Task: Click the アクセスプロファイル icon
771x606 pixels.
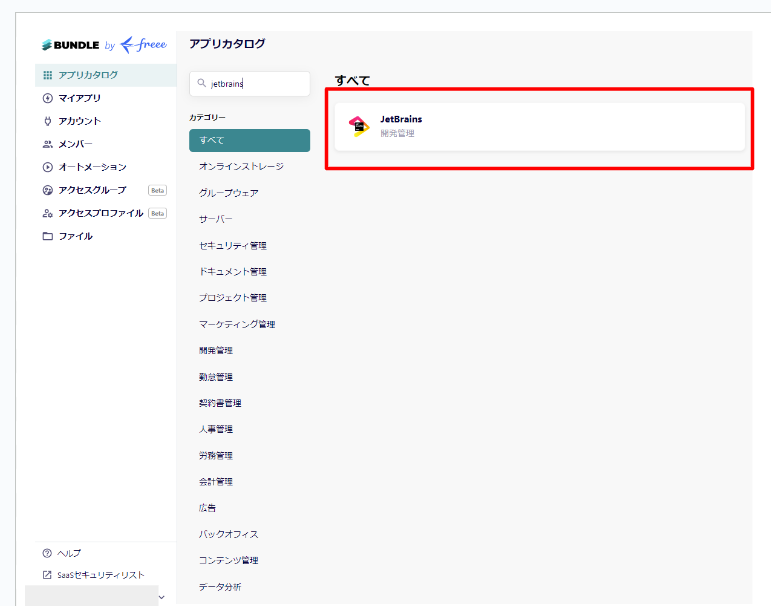Action: coord(48,213)
